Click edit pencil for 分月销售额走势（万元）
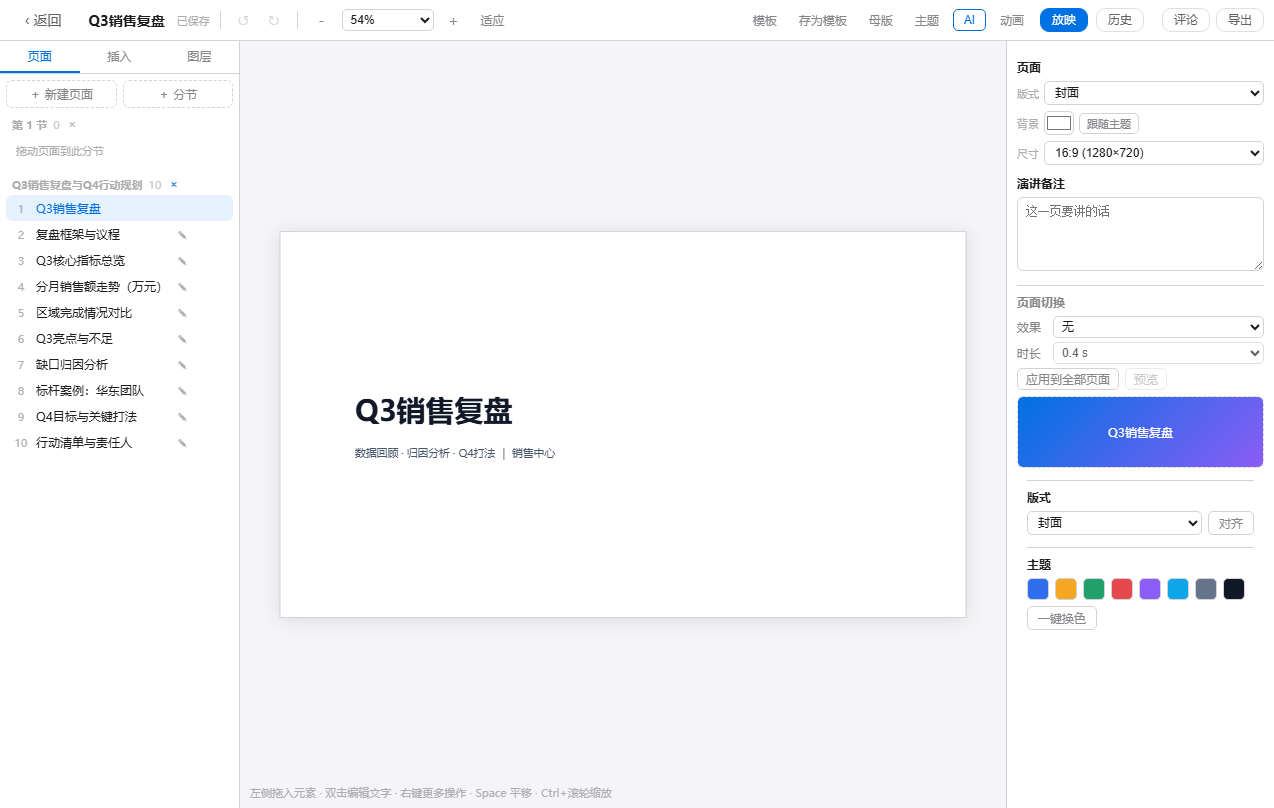This screenshot has width=1274, height=808. [x=182, y=287]
